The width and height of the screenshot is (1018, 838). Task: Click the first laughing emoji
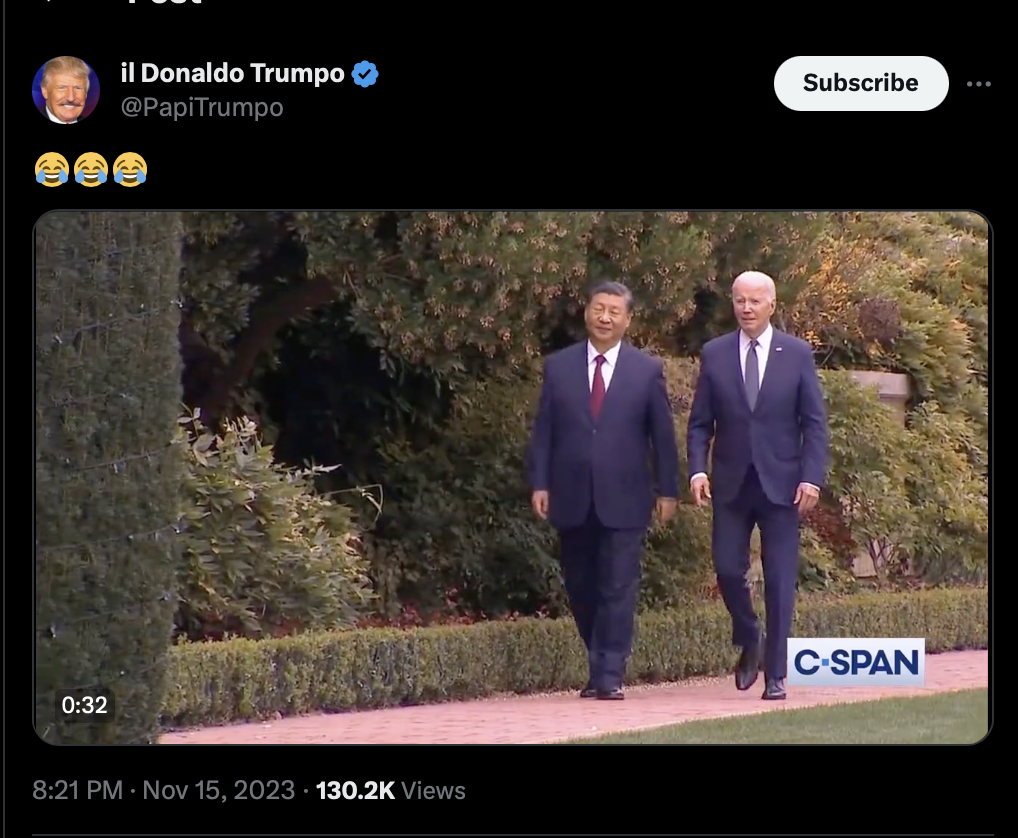click(x=52, y=169)
